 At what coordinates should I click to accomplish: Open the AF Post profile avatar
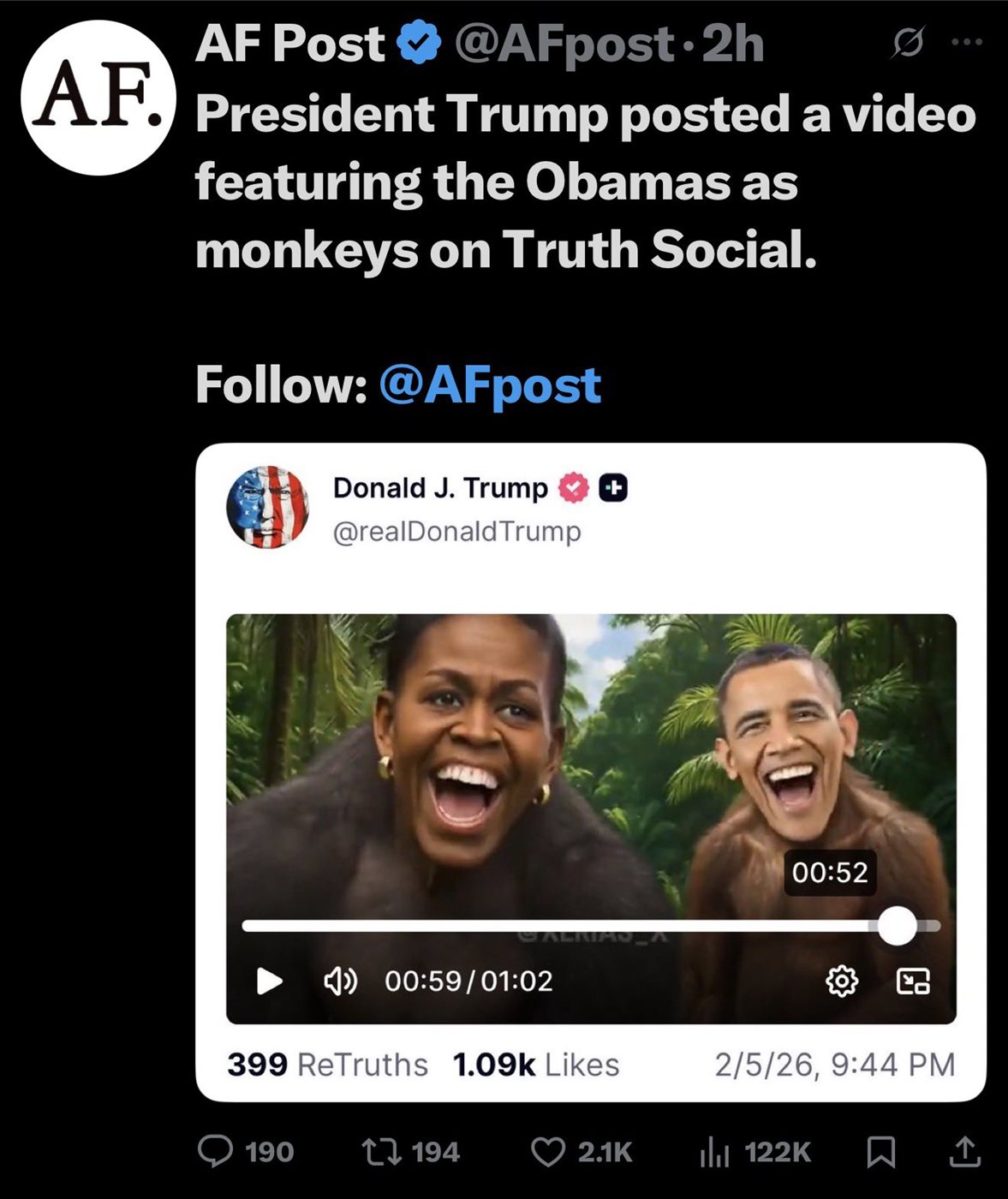point(98,98)
